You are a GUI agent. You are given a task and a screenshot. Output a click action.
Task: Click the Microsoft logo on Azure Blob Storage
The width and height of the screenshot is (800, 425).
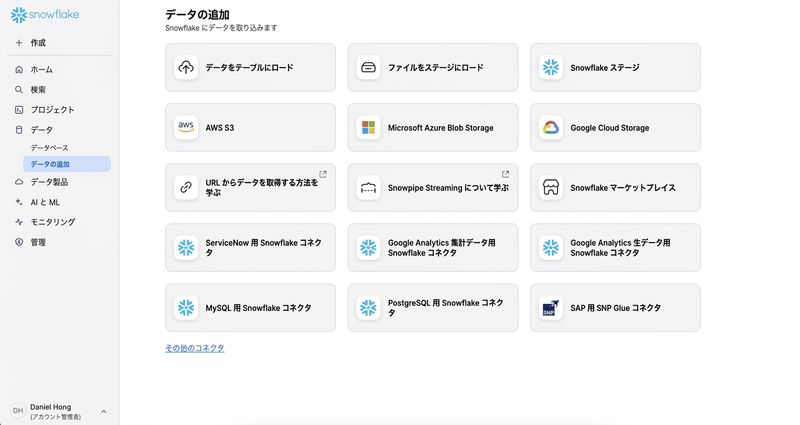(368, 128)
